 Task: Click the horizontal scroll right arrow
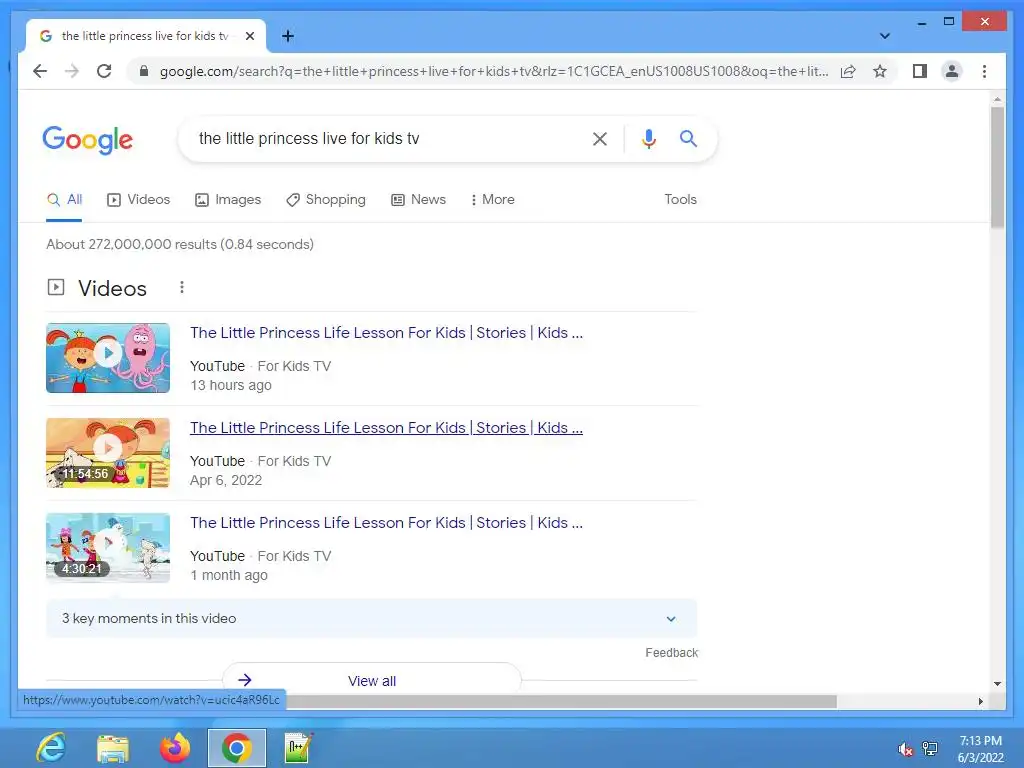coord(980,701)
